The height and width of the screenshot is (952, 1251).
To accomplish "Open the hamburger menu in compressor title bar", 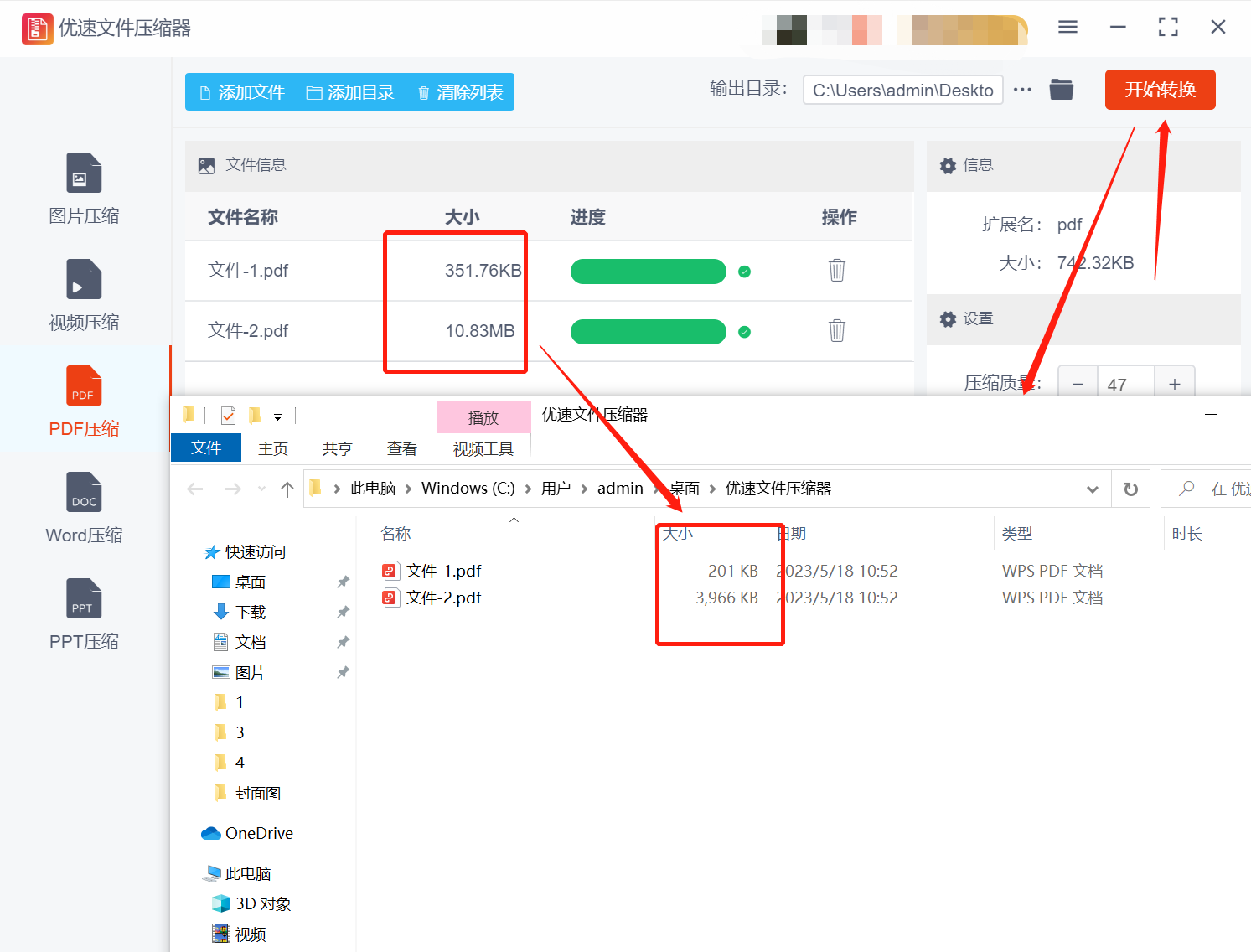I will click(x=1067, y=27).
